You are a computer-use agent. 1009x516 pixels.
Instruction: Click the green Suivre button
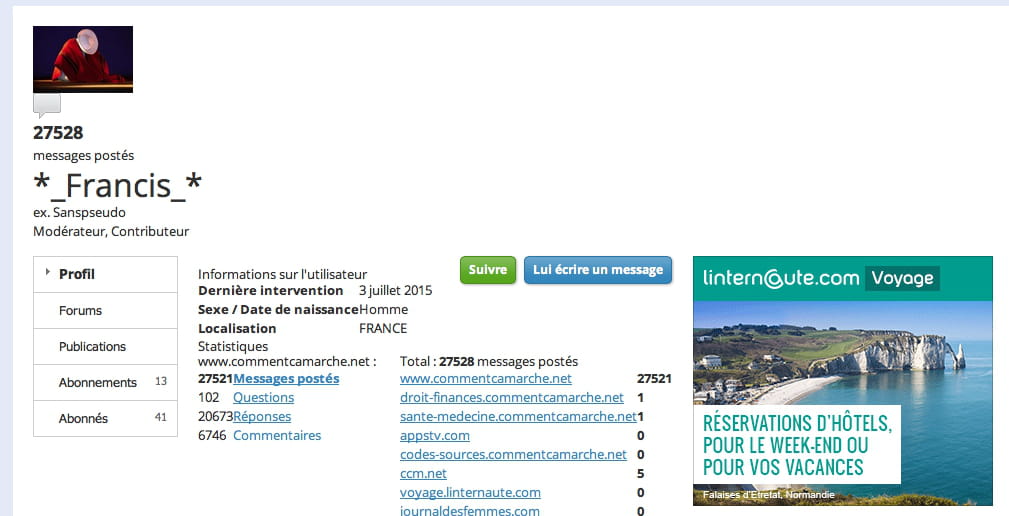pos(488,270)
